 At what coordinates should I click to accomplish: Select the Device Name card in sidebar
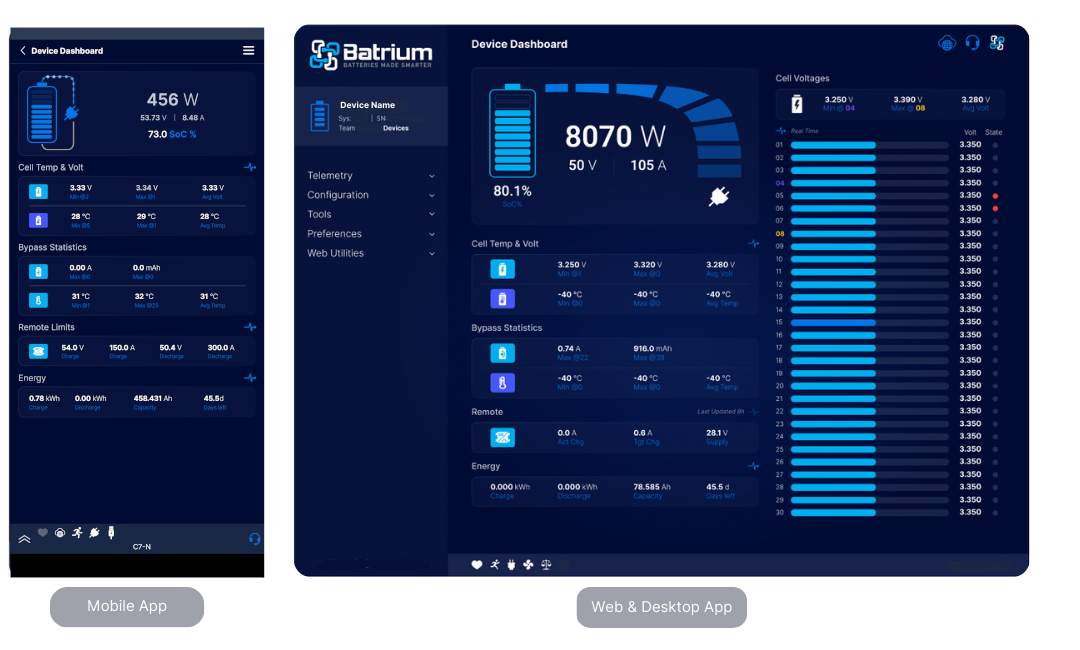tap(370, 115)
